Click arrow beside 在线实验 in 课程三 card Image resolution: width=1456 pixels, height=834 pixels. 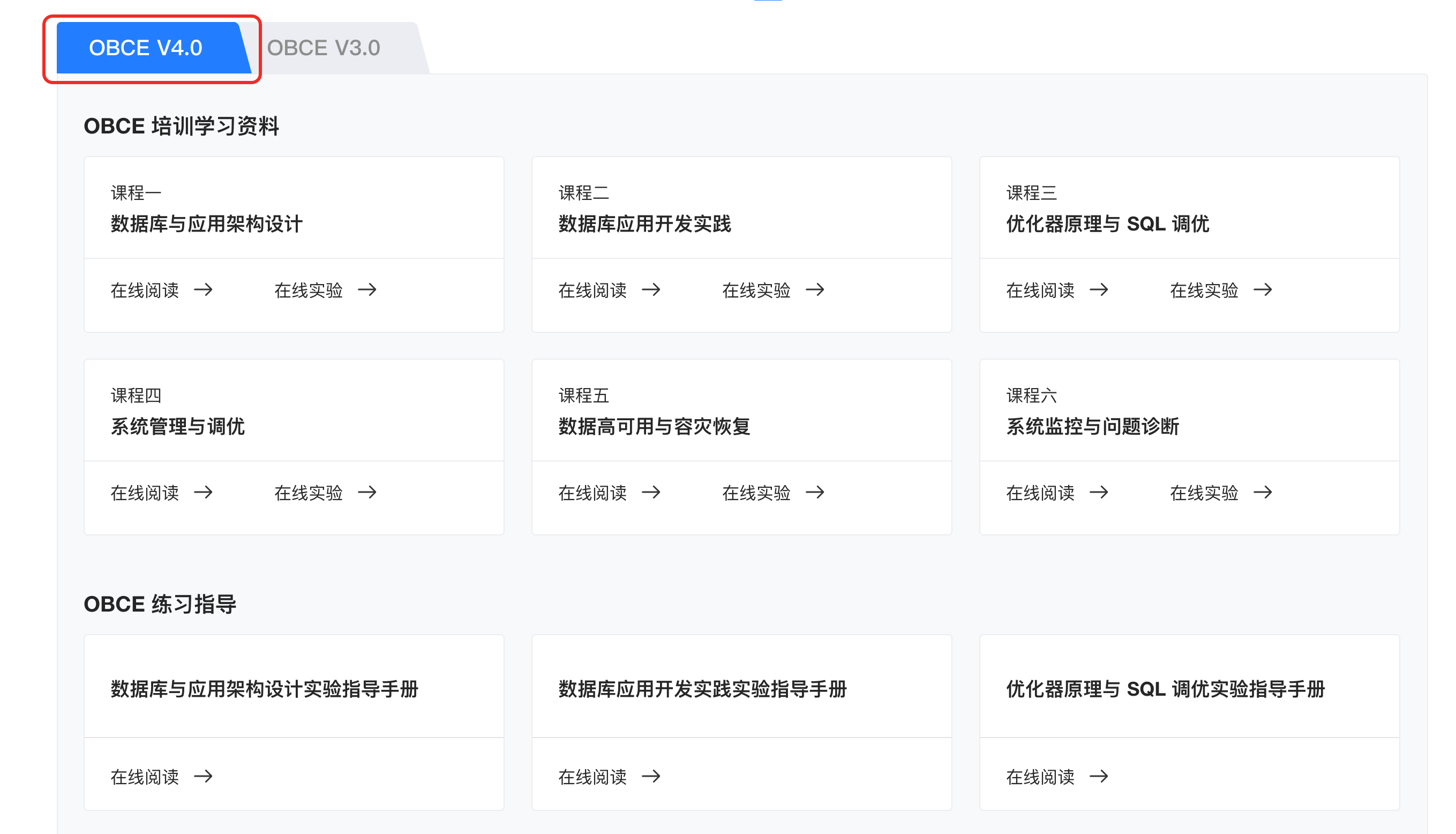coord(1262,290)
